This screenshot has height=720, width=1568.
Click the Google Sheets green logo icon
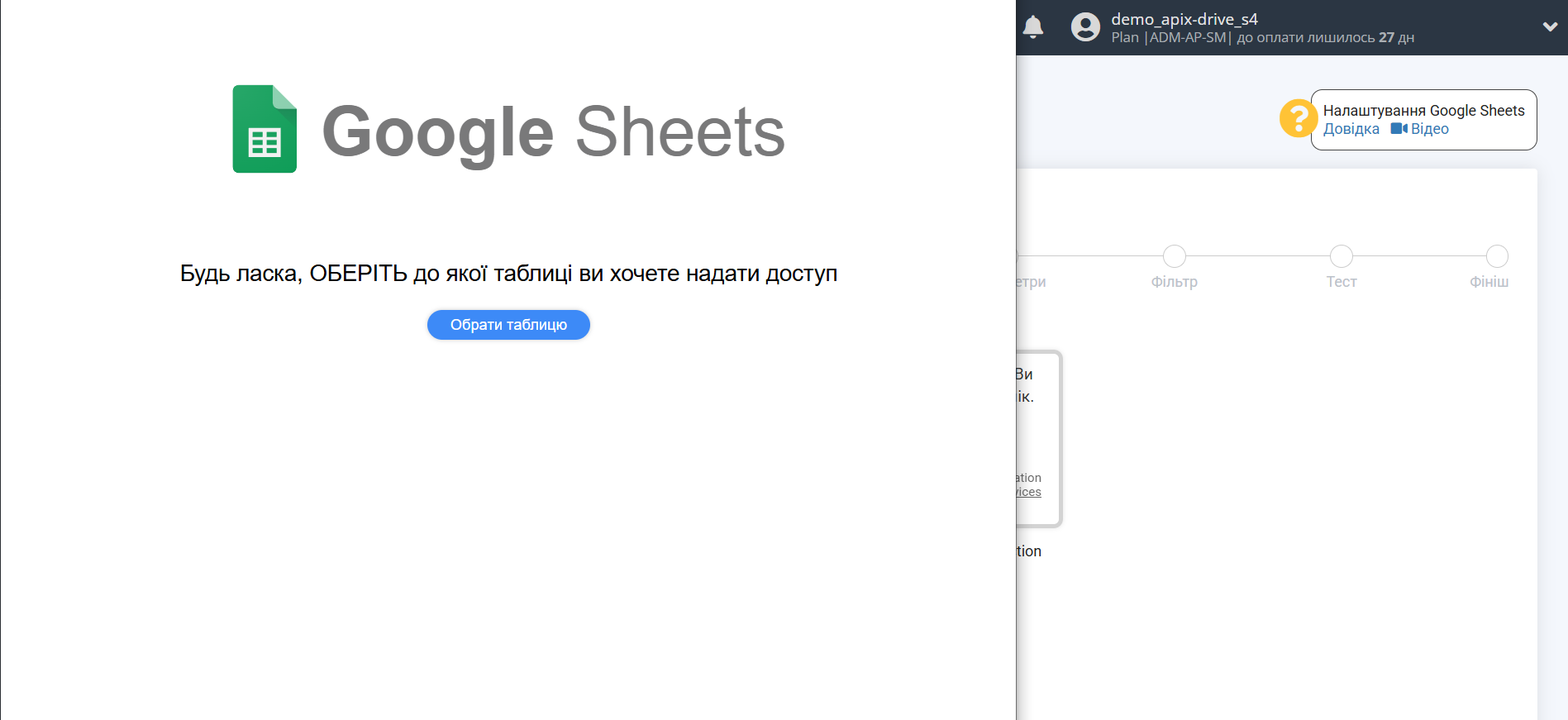click(265, 129)
